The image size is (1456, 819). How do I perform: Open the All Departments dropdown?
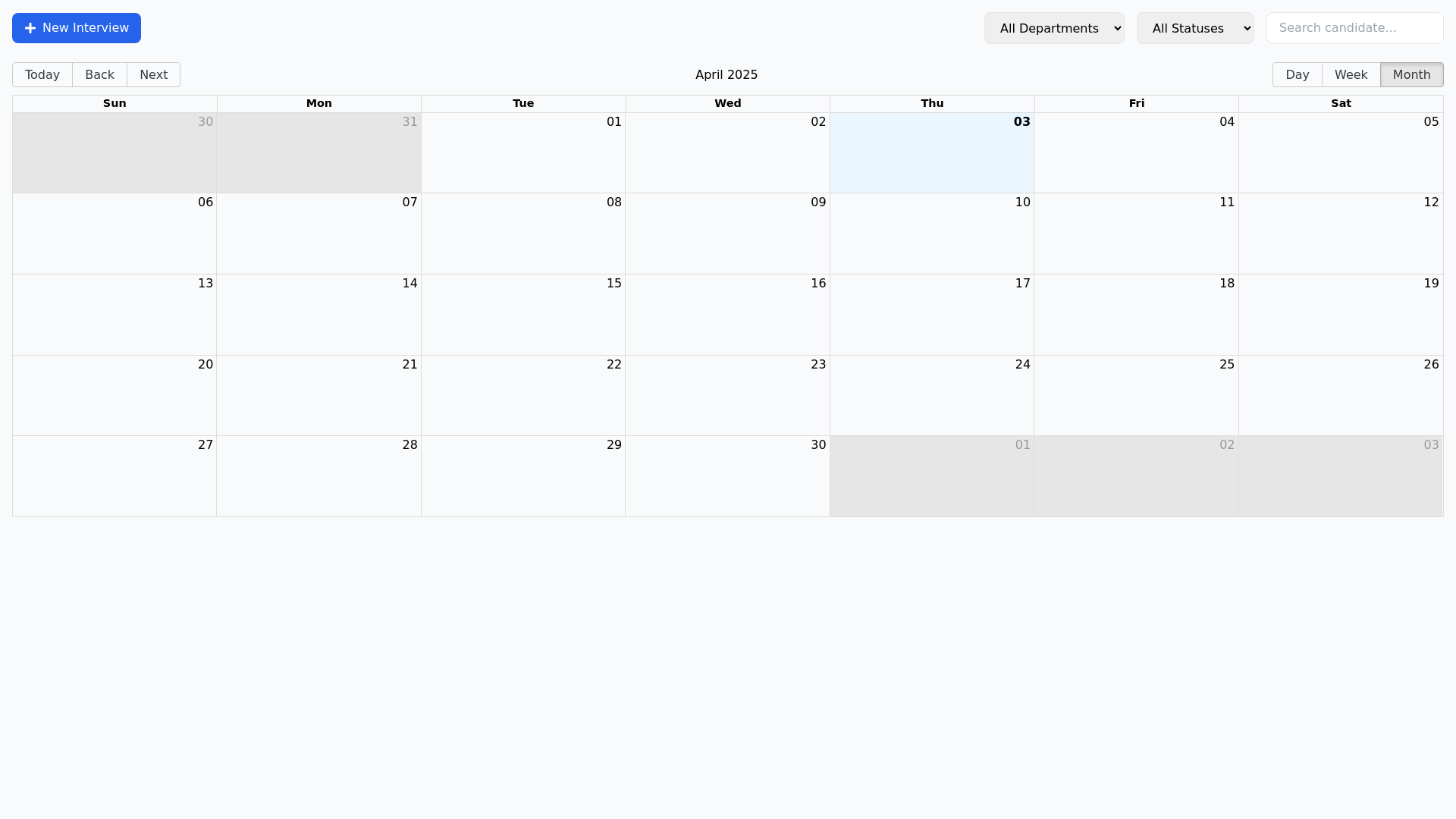coord(1053,28)
